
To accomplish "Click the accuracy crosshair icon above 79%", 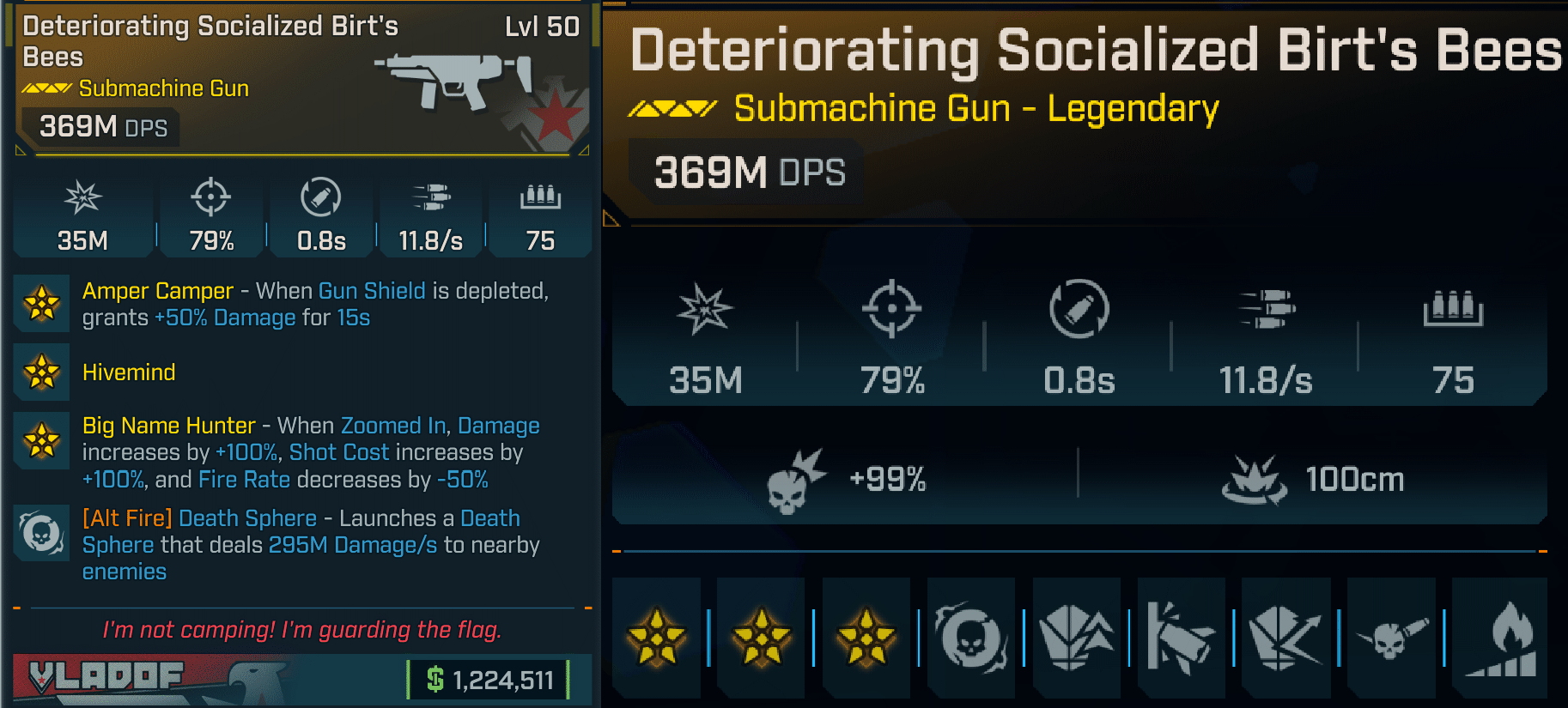I will pyautogui.click(x=210, y=197).
